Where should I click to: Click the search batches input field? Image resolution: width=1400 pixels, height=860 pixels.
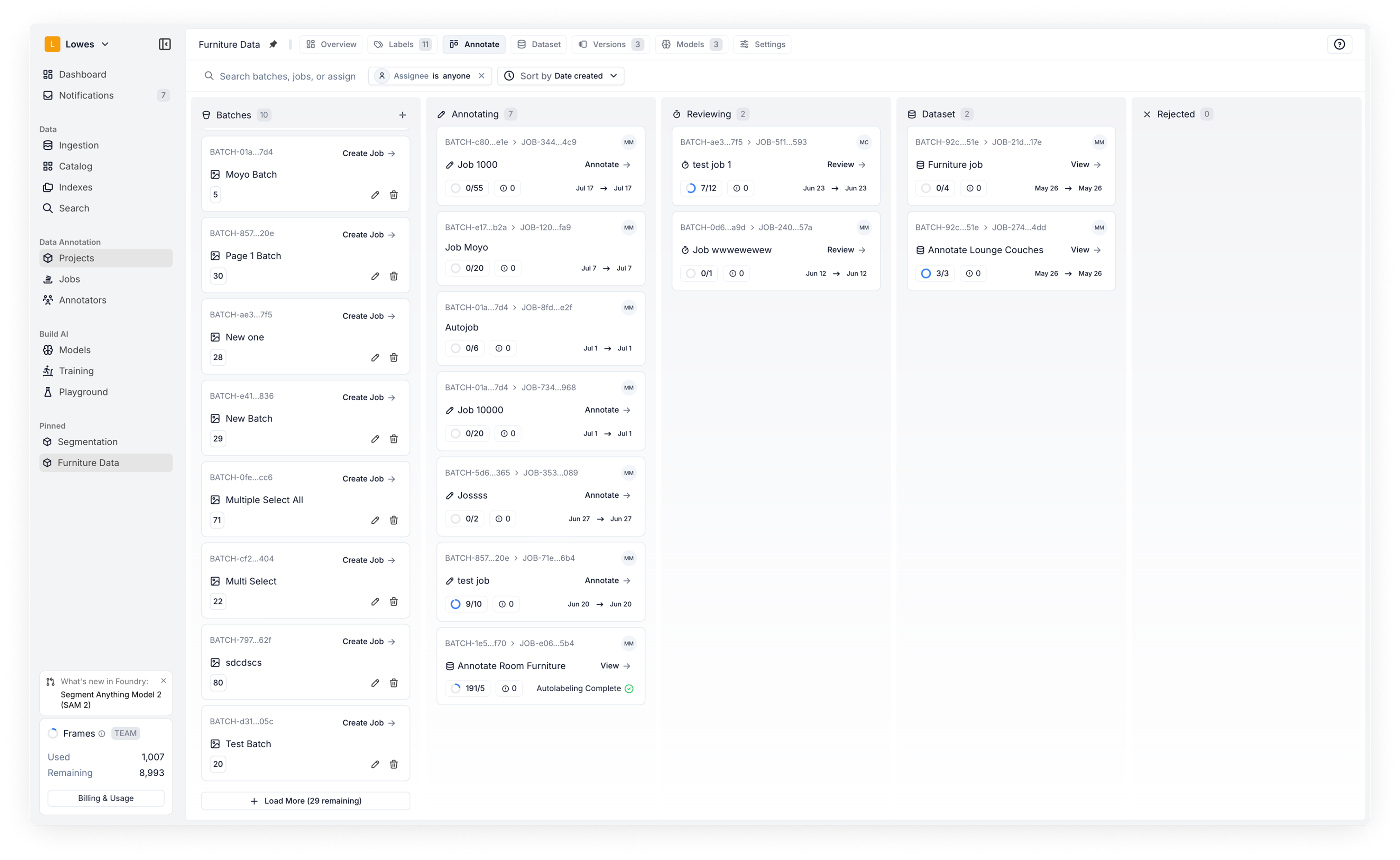point(287,76)
